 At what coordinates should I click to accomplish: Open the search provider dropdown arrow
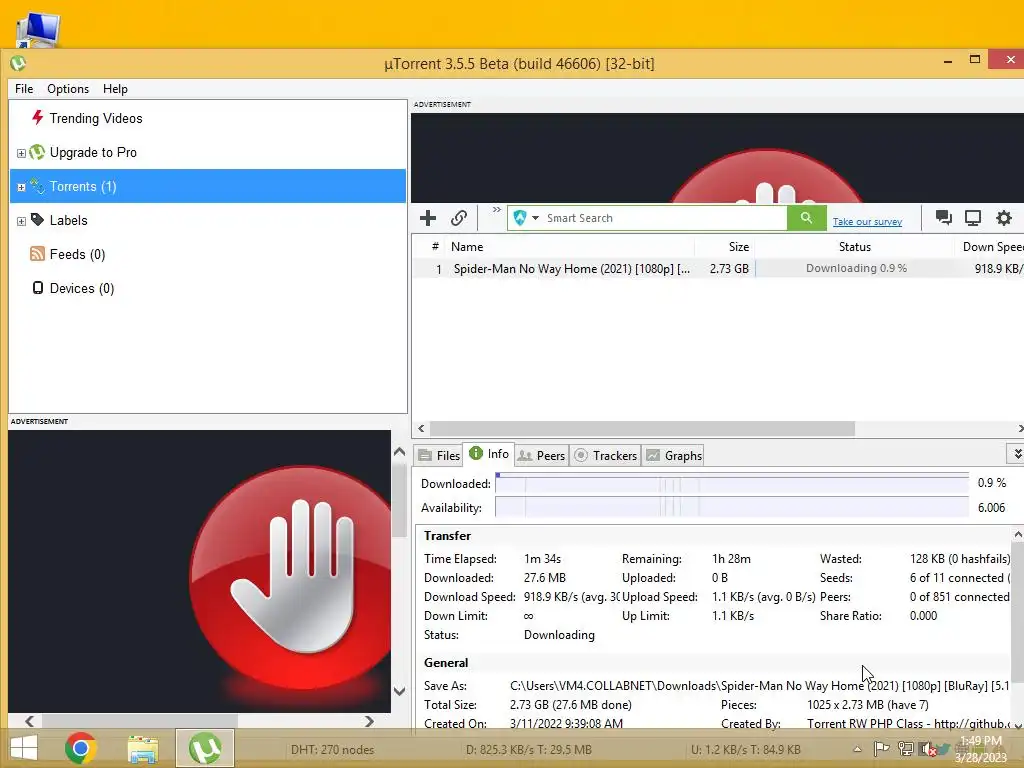(x=536, y=218)
